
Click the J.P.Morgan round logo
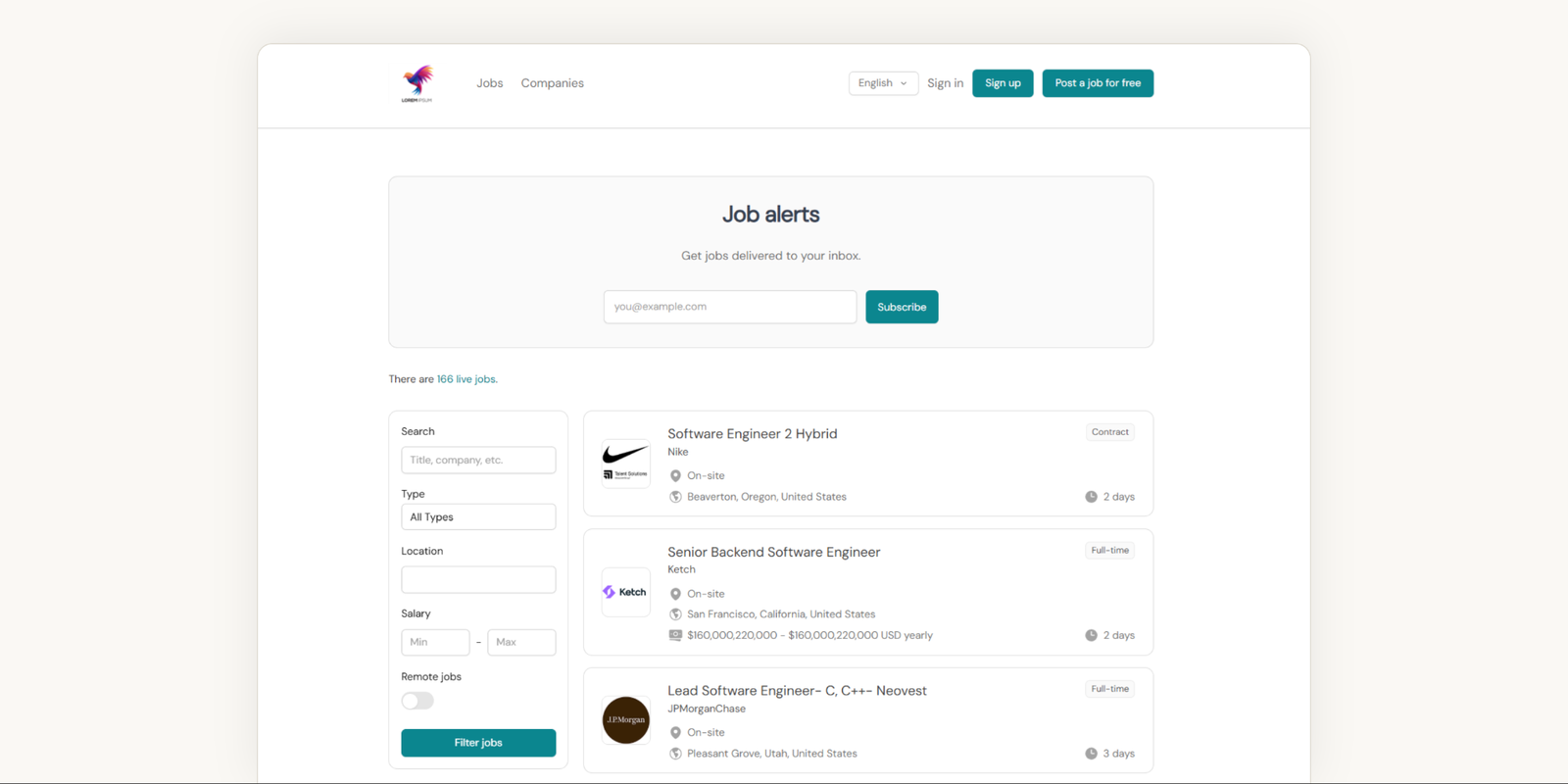625,720
